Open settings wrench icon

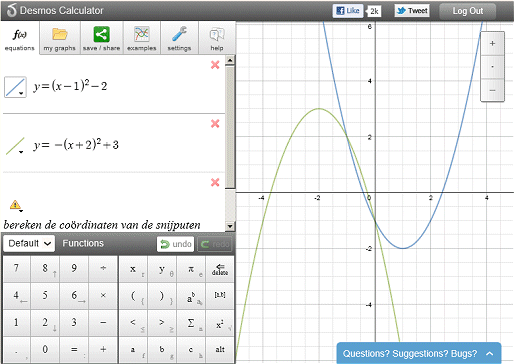(x=179, y=34)
